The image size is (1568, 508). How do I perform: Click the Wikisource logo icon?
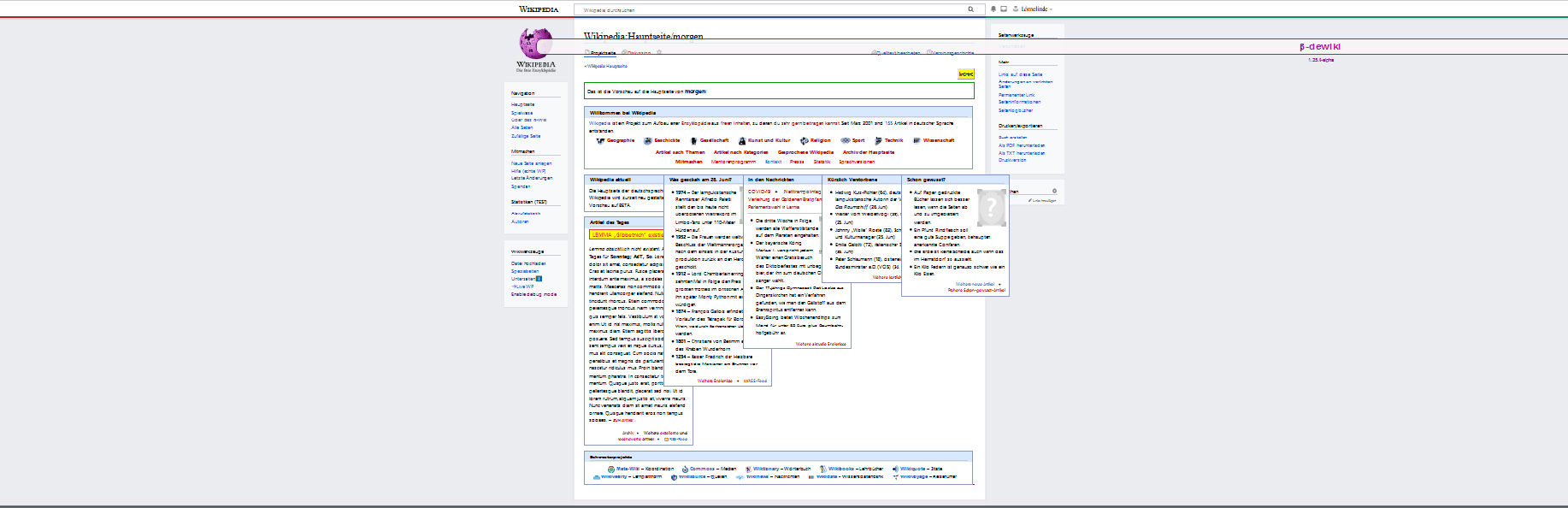pos(674,477)
